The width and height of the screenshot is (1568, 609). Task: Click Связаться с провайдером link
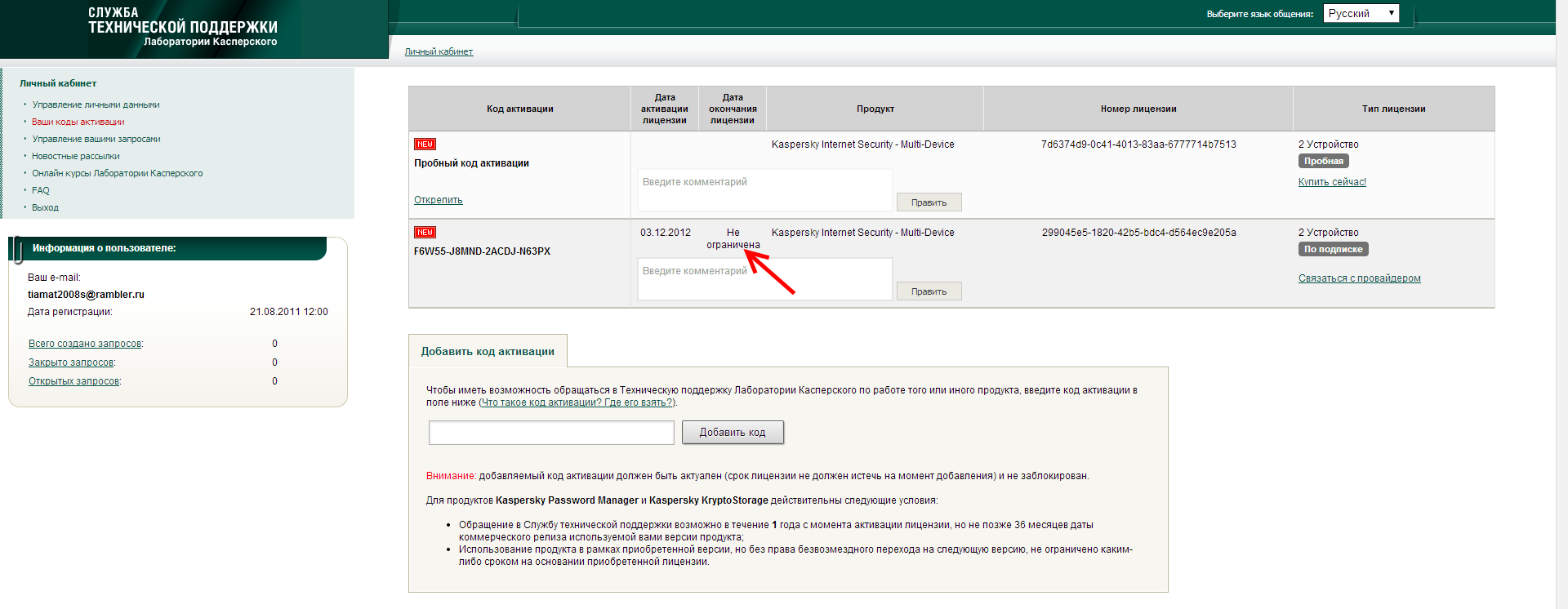(1360, 278)
